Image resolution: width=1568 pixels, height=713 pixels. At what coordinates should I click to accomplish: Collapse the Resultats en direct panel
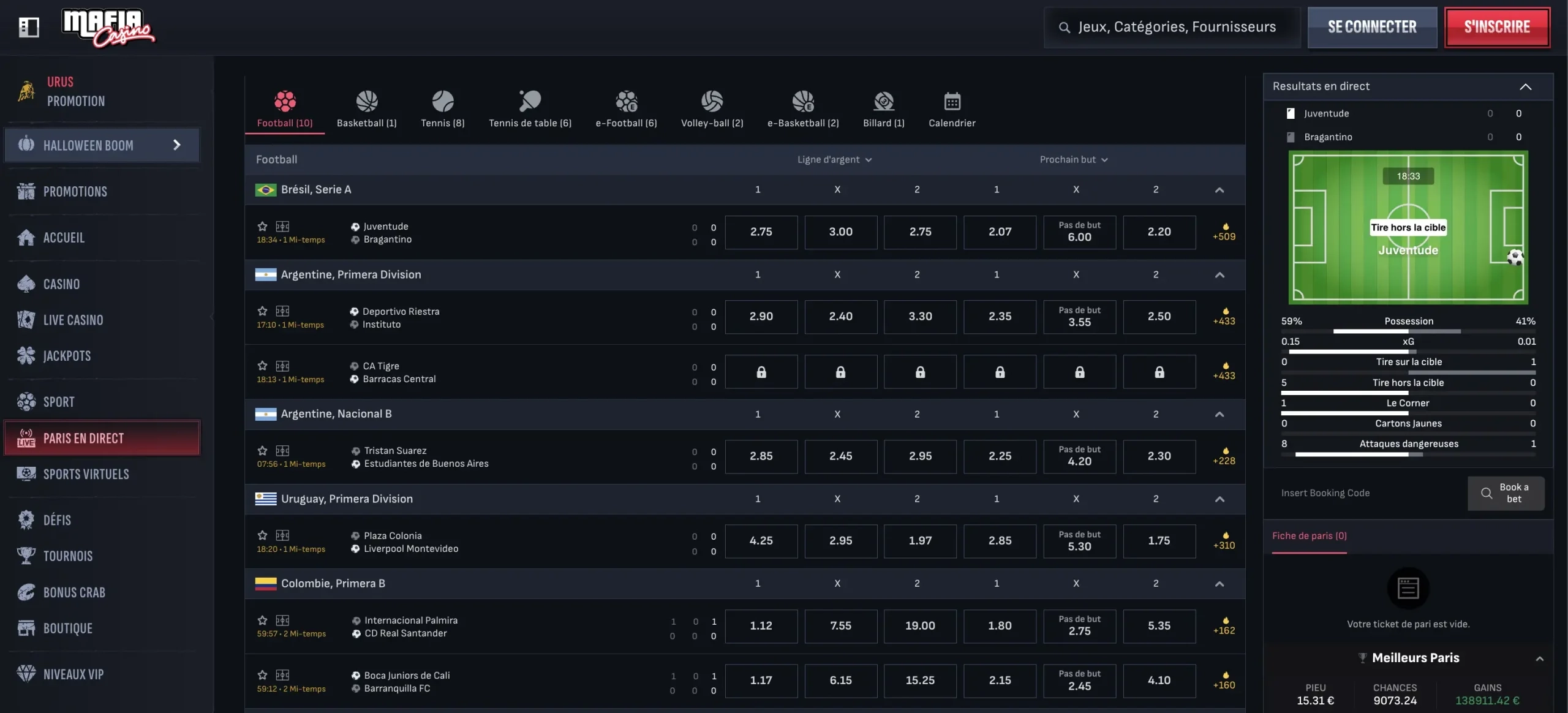coord(1525,86)
